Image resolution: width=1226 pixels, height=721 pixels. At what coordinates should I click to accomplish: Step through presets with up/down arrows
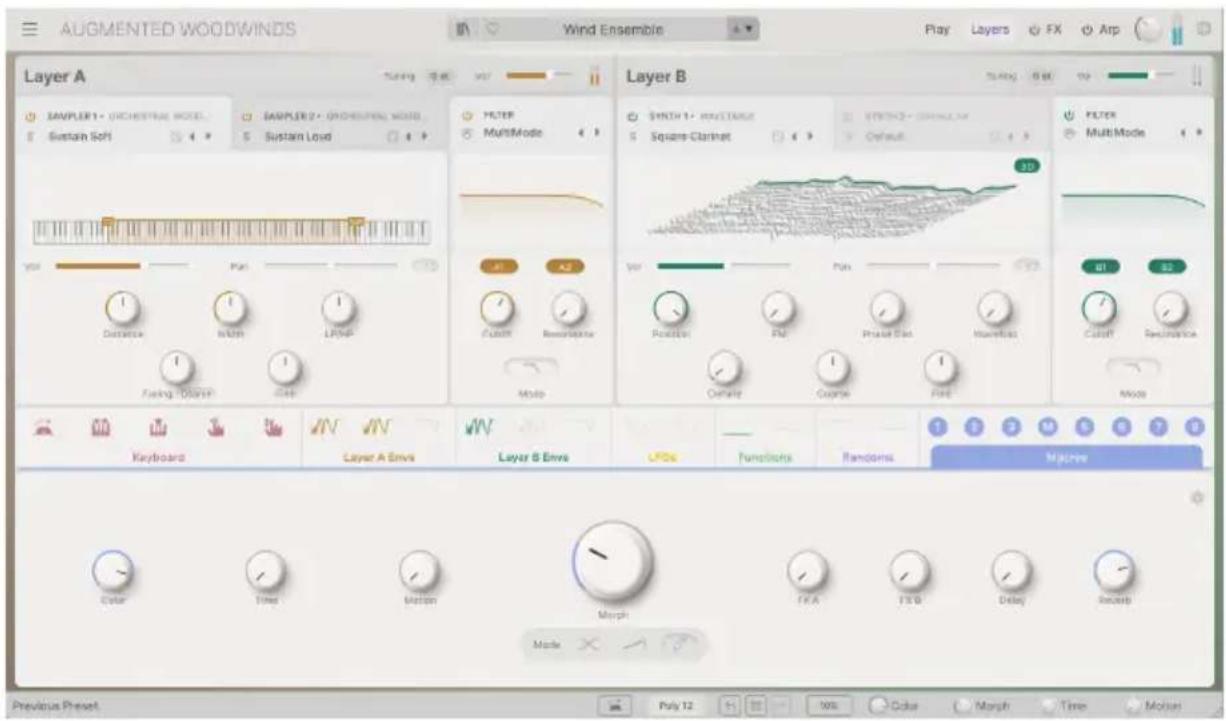(745, 30)
